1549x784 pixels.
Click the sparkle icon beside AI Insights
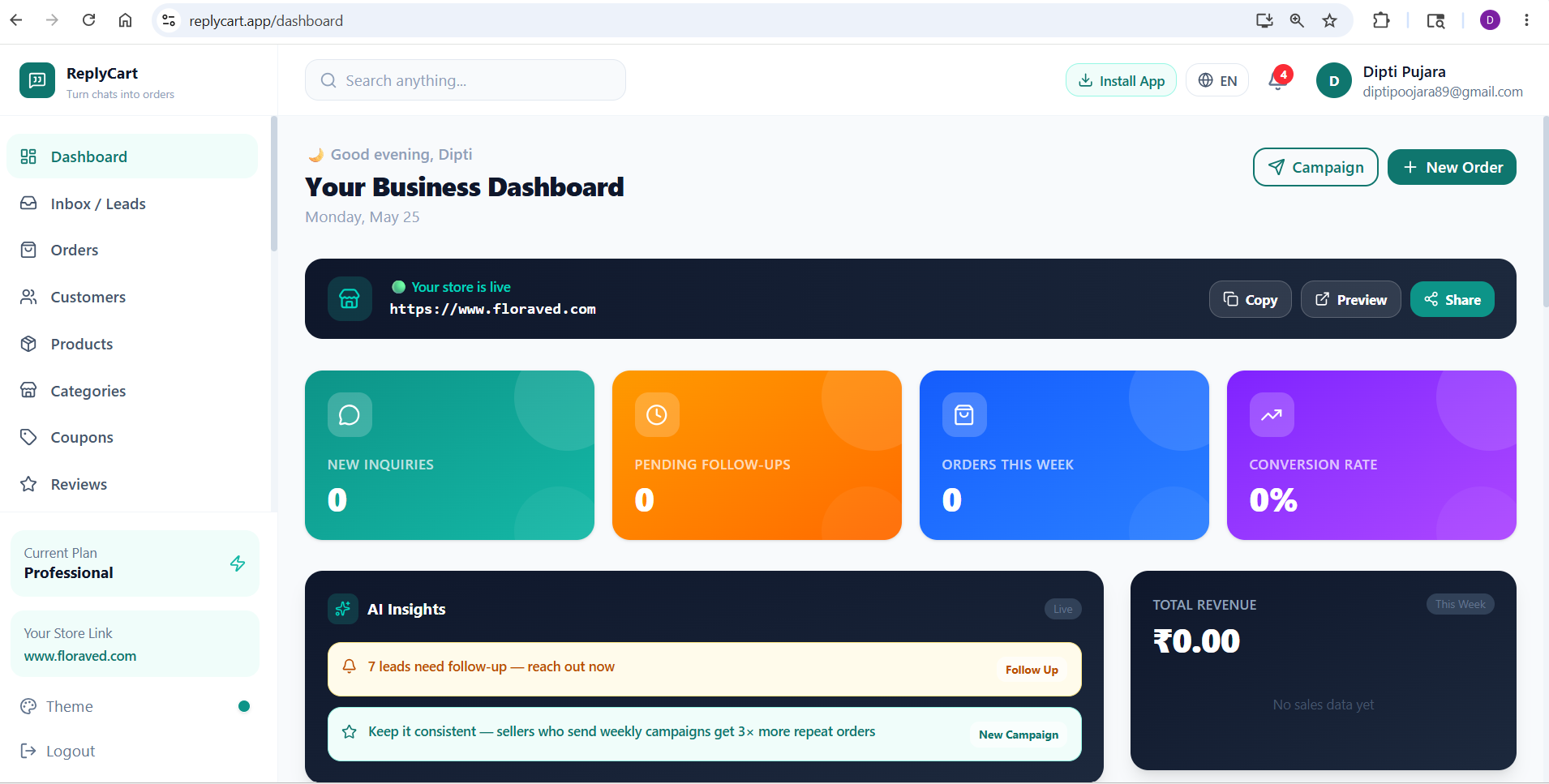pyautogui.click(x=343, y=609)
